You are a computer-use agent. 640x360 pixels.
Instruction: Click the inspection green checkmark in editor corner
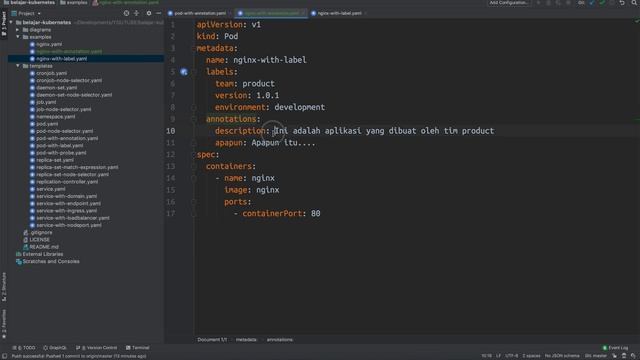[x=636, y=20]
